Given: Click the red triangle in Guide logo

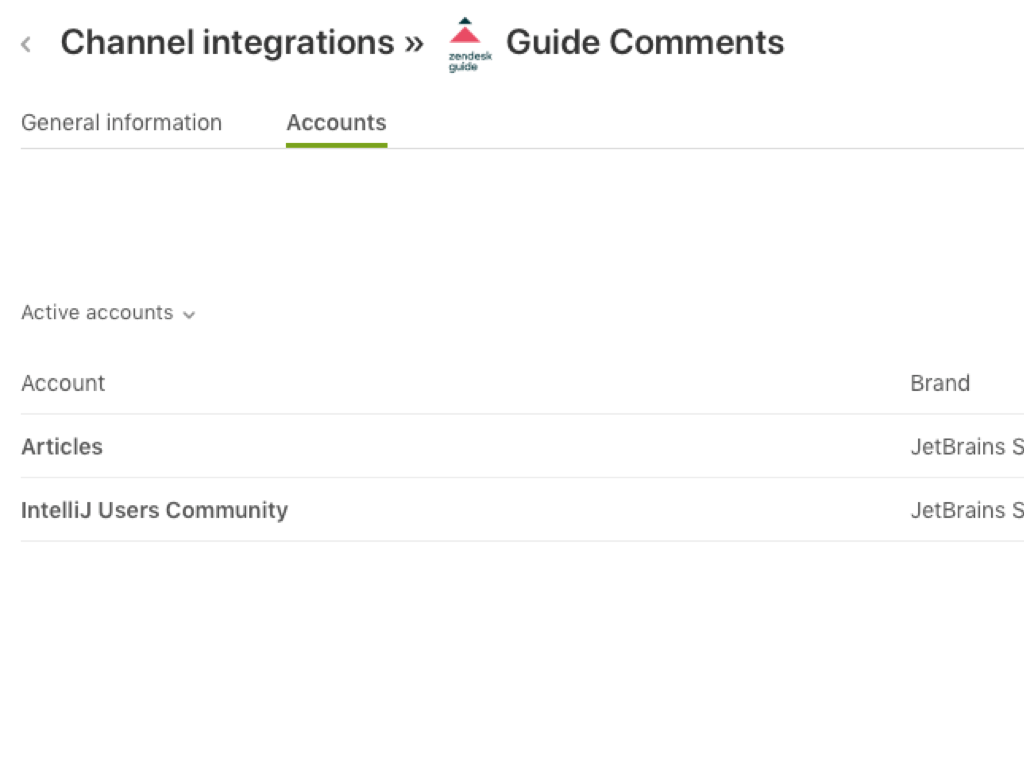Looking at the screenshot, I should pyautogui.click(x=465, y=37).
